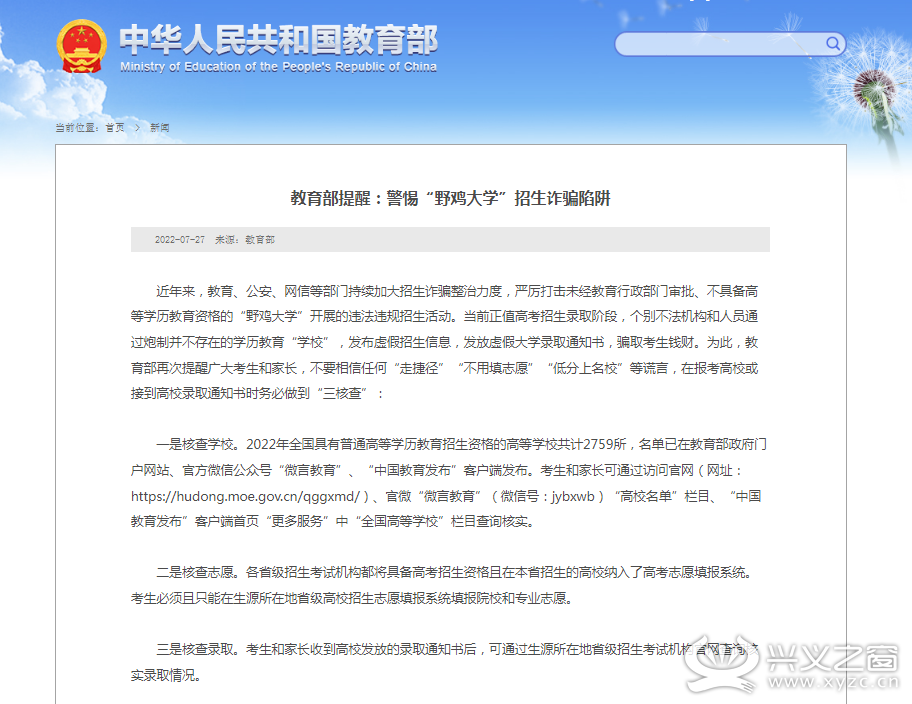The width and height of the screenshot is (912, 704).
Task: Click the national emblem logo
Action: (x=81, y=47)
